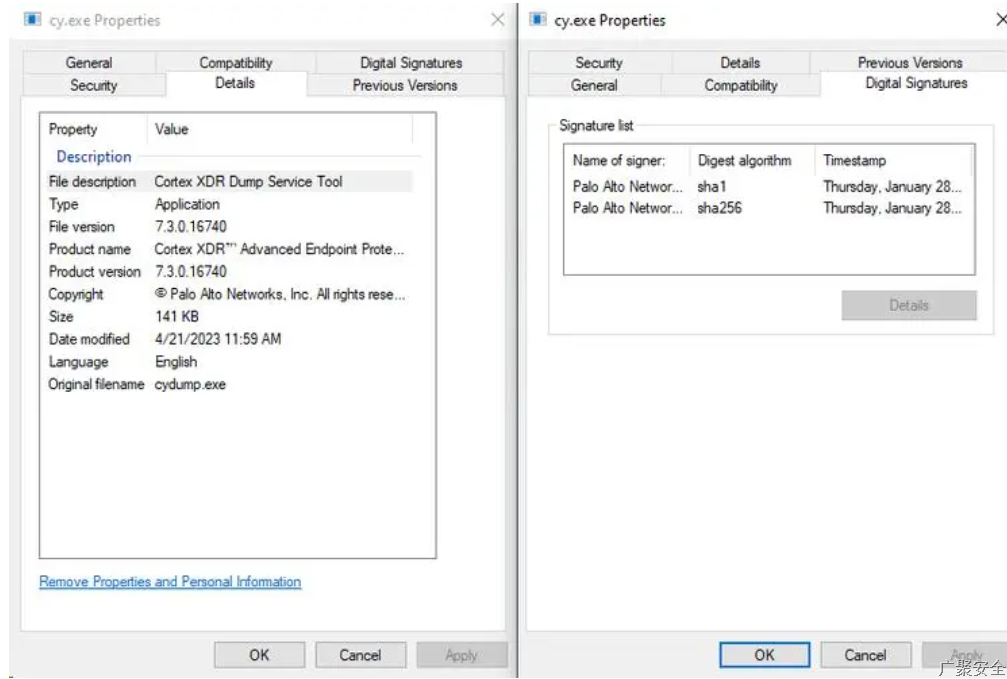Select the Product name row

(229, 249)
